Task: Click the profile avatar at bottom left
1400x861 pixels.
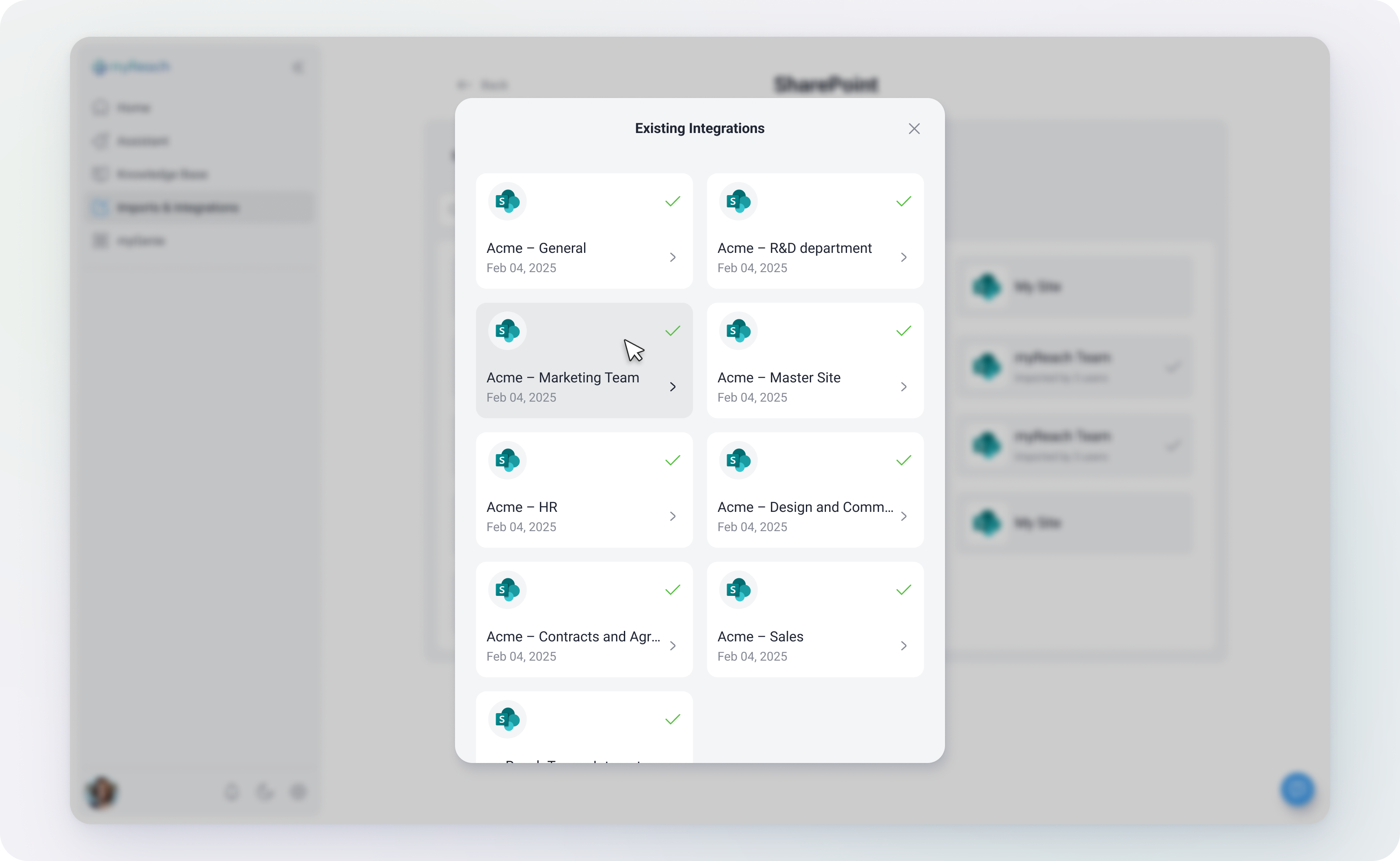Action: [101, 792]
